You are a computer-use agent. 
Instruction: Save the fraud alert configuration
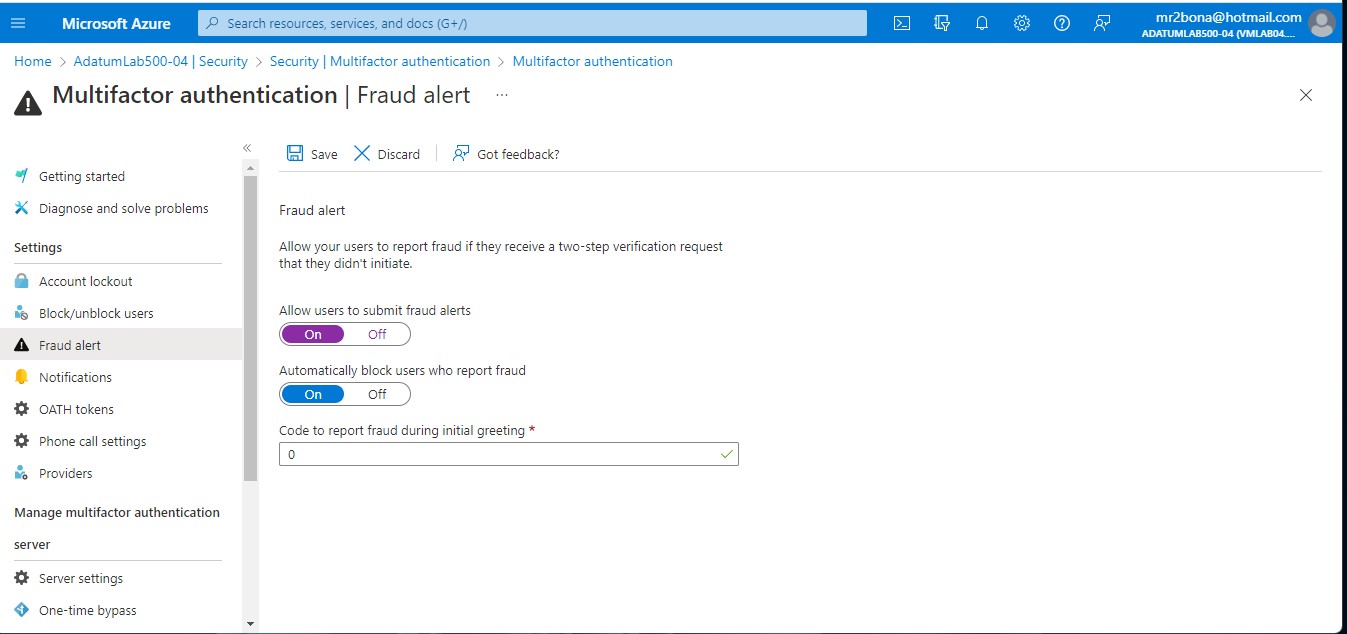pyautogui.click(x=311, y=154)
